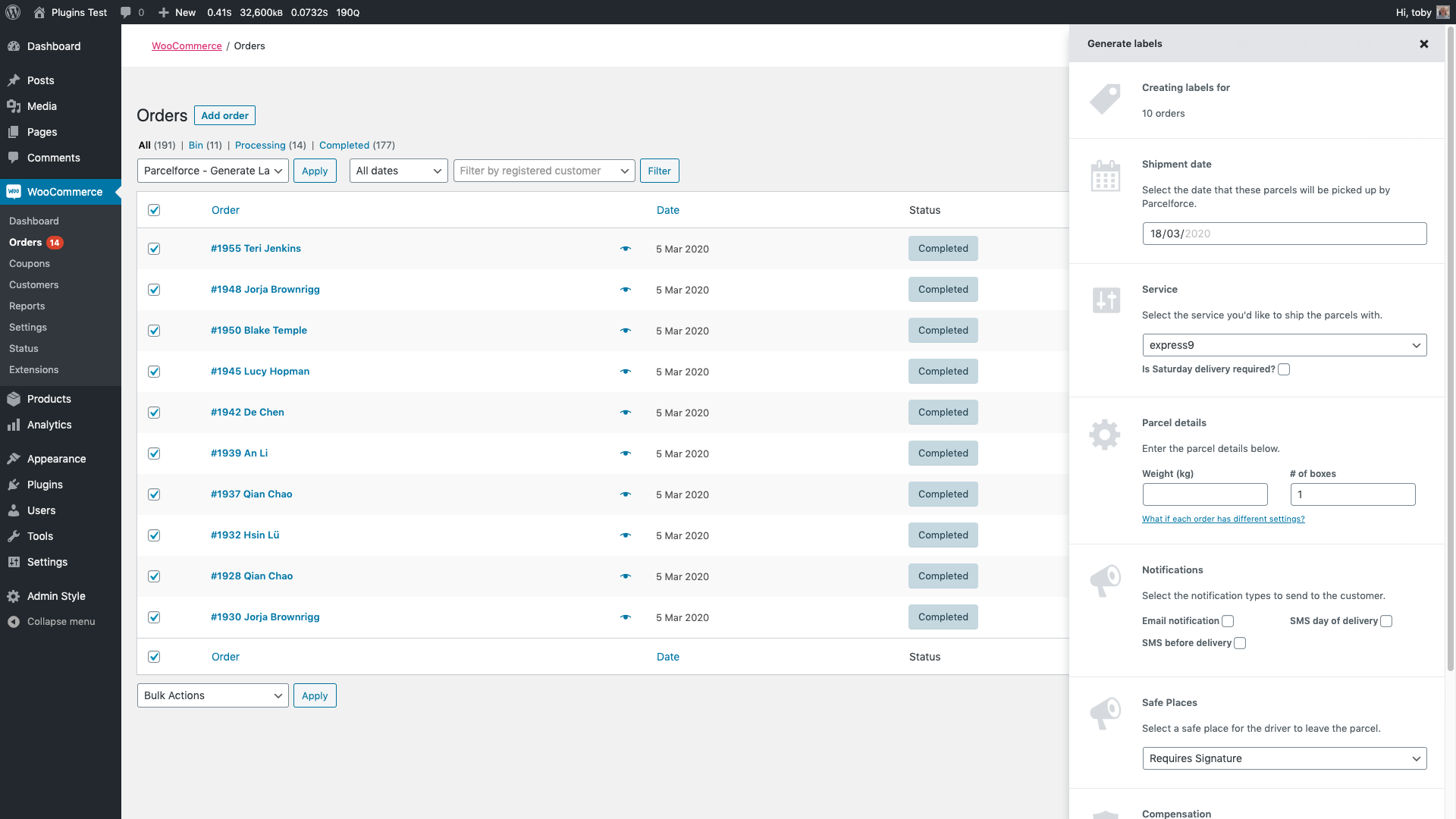Open Dashboard from the sidebar gauge icon
This screenshot has width=1456, height=819.
pyautogui.click(x=14, y=46)
